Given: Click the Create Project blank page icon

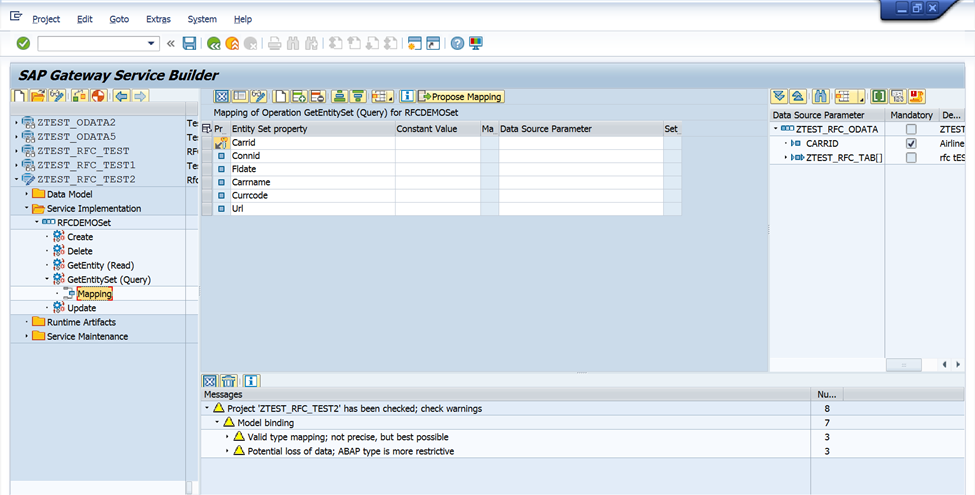Looking at the screenshot, I should (x=20, y=96).
